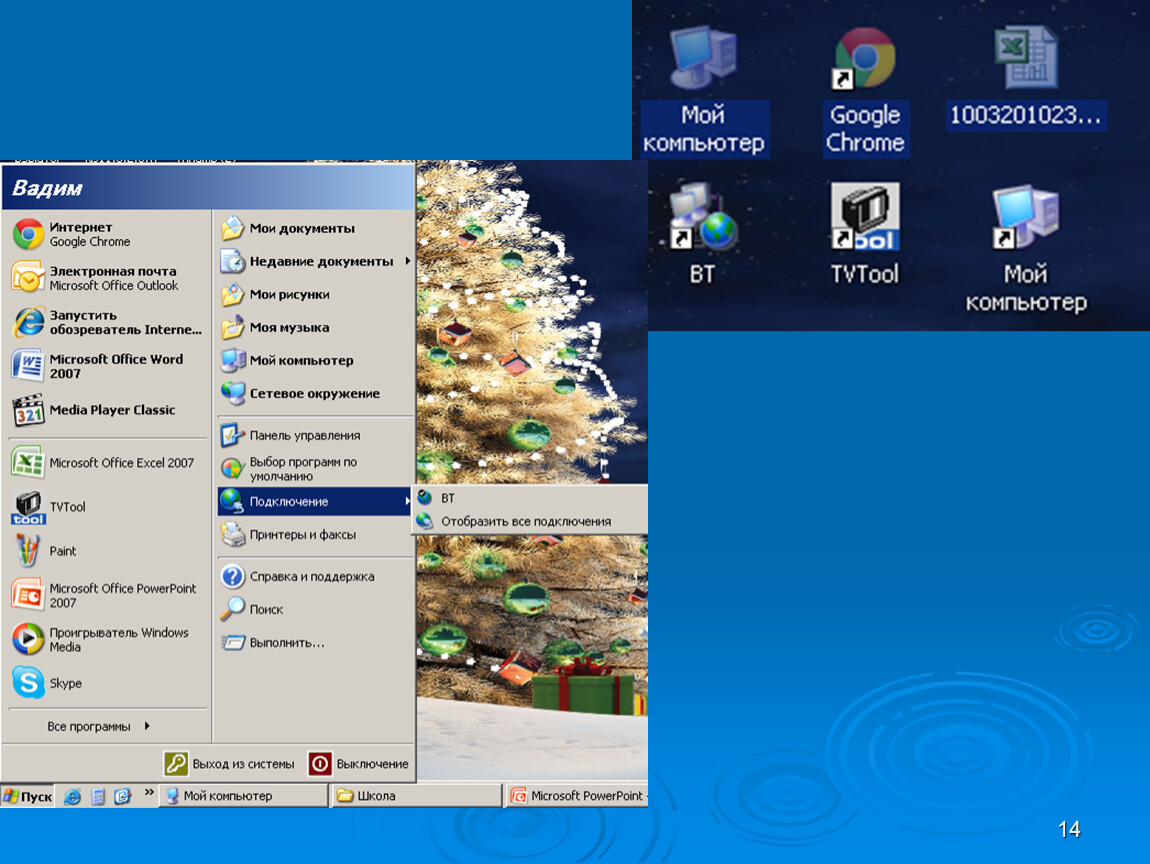Expand the Подключение submenu
1150x864 pixels.
pos(315,501)
